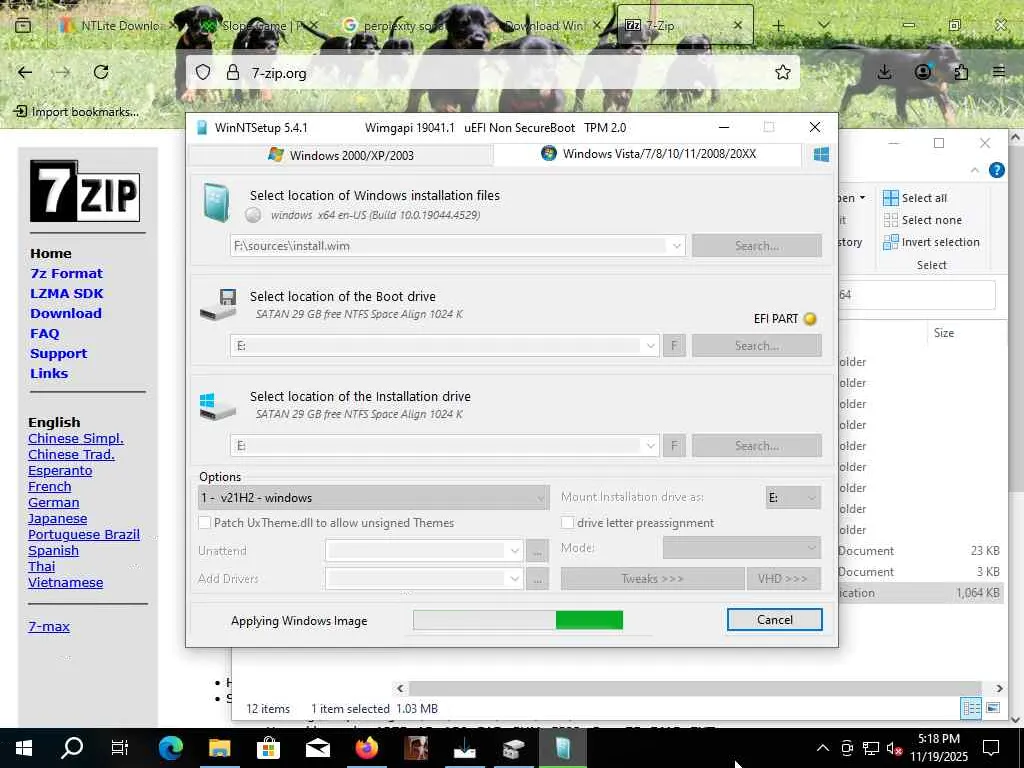The height and width of the screenshot is (768, 1024).
Task: Open the Mode dropdown
Action: tap(742, 548)
